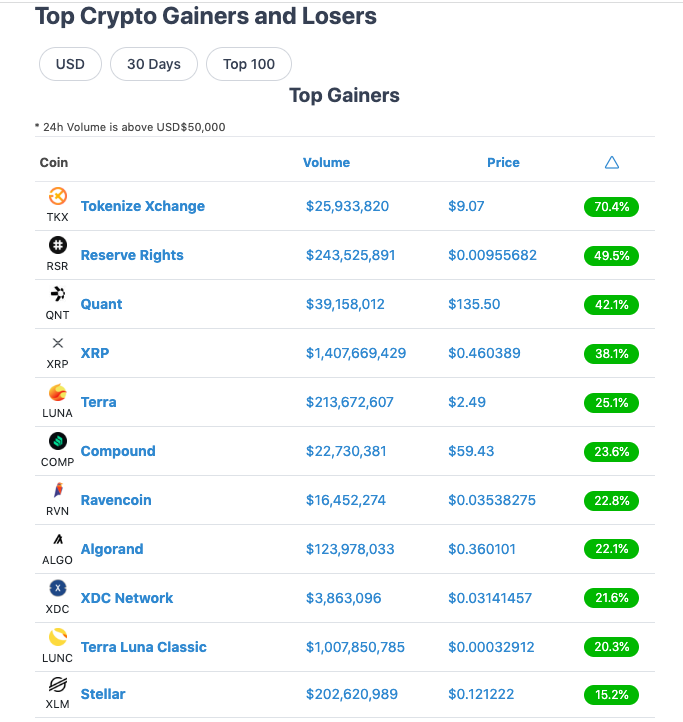Click the 70.4% gain badge
683x722 pixels.
[611, 207]
